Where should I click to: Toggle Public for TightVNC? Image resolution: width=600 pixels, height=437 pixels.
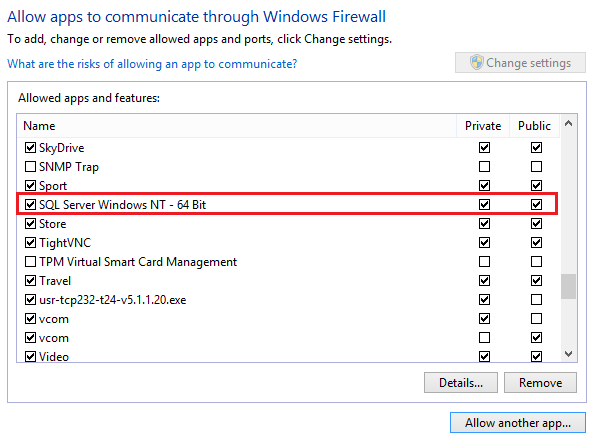[537, 243]
